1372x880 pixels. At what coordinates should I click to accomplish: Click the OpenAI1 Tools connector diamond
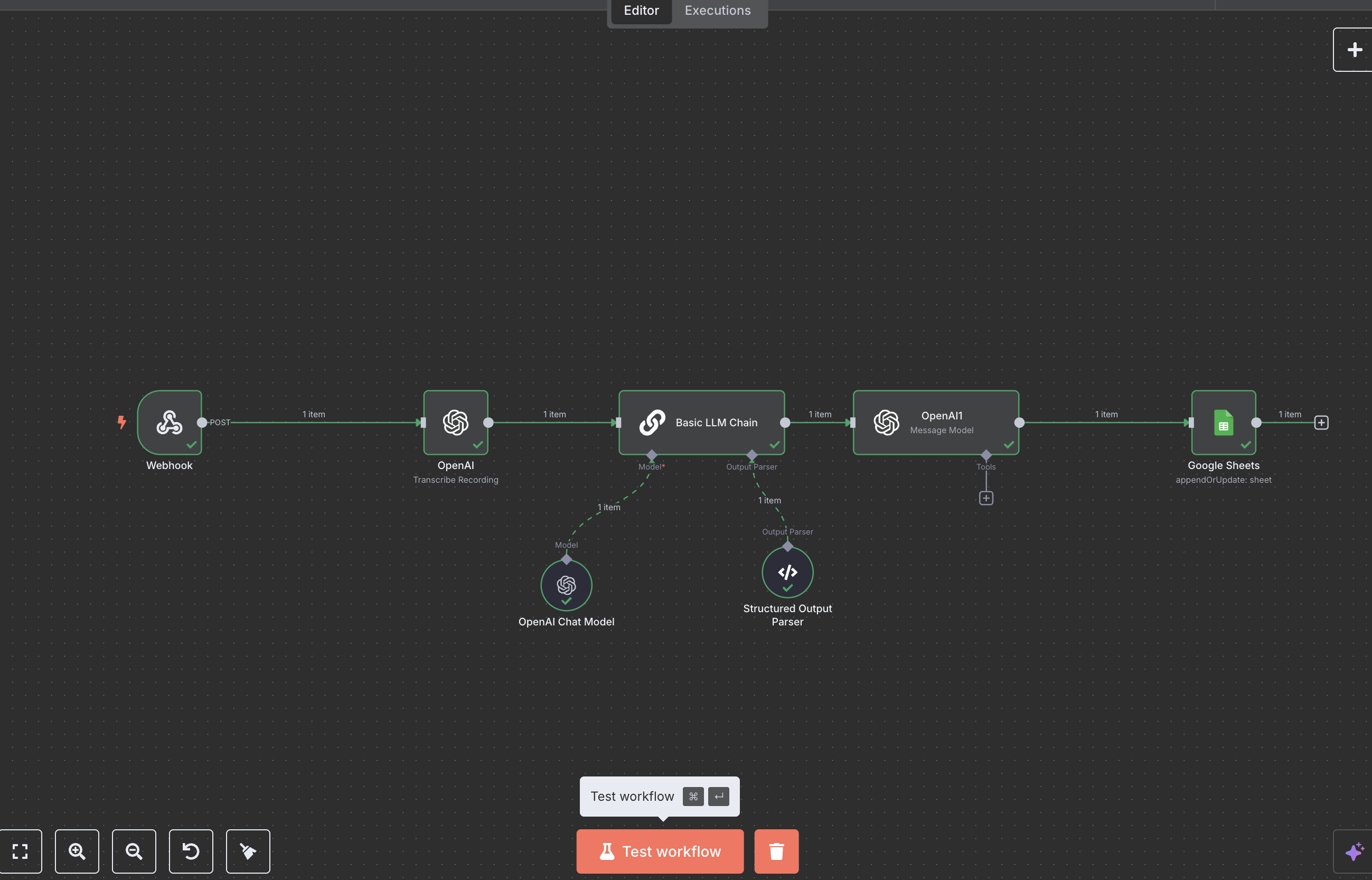(x=986, y=455)
